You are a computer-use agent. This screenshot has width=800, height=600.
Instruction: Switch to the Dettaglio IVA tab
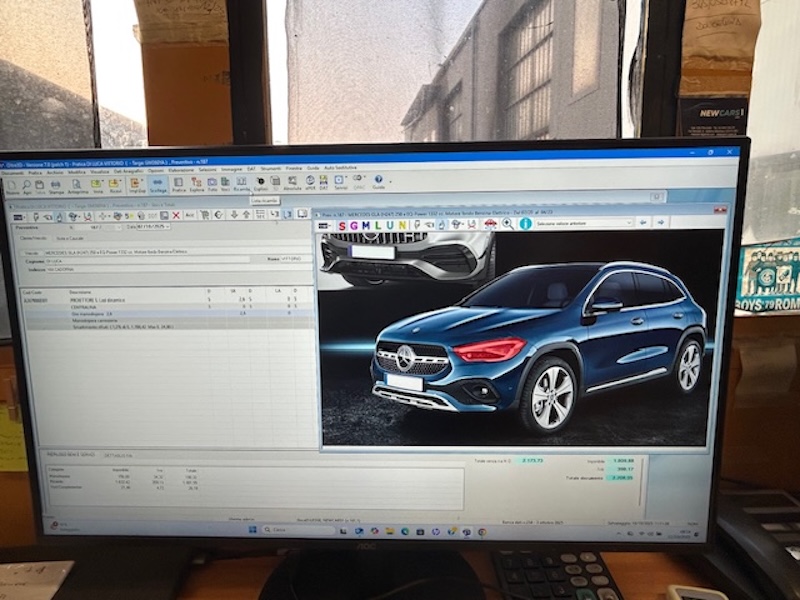click(118, 455)
